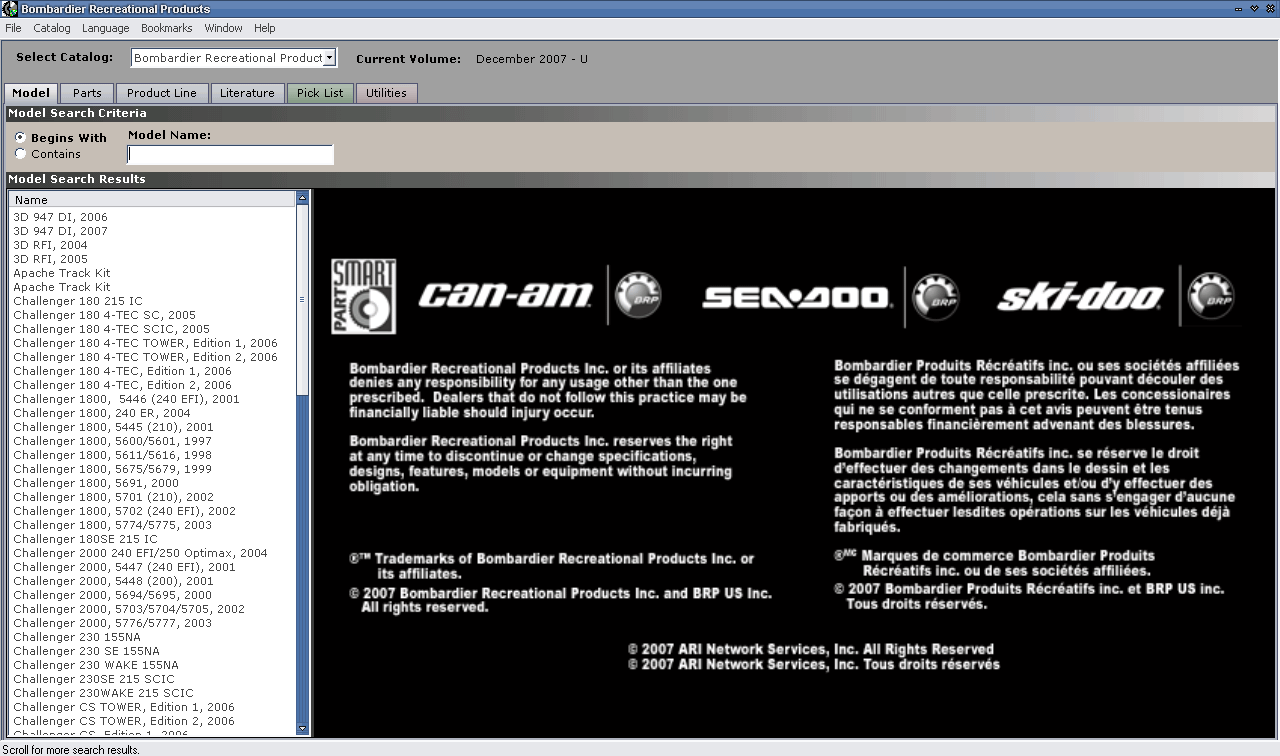Click the Ski-Doo brand logo
The width and height of the screenshot is (1280, 756).
(1080, 297)
